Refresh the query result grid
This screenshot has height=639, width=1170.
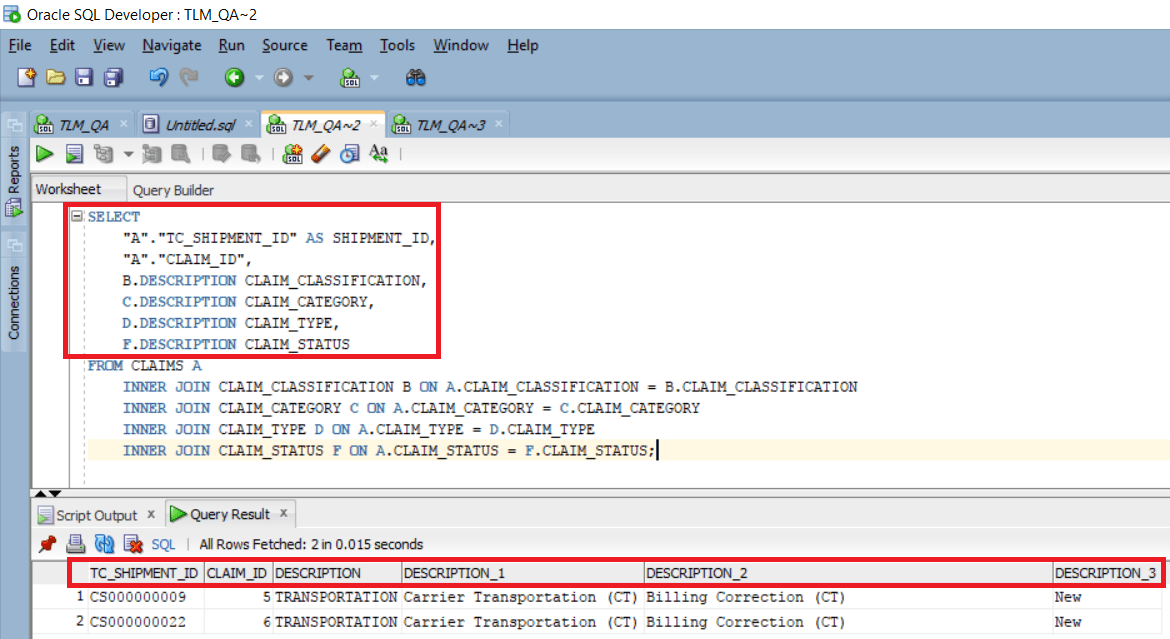coord(104,544)
